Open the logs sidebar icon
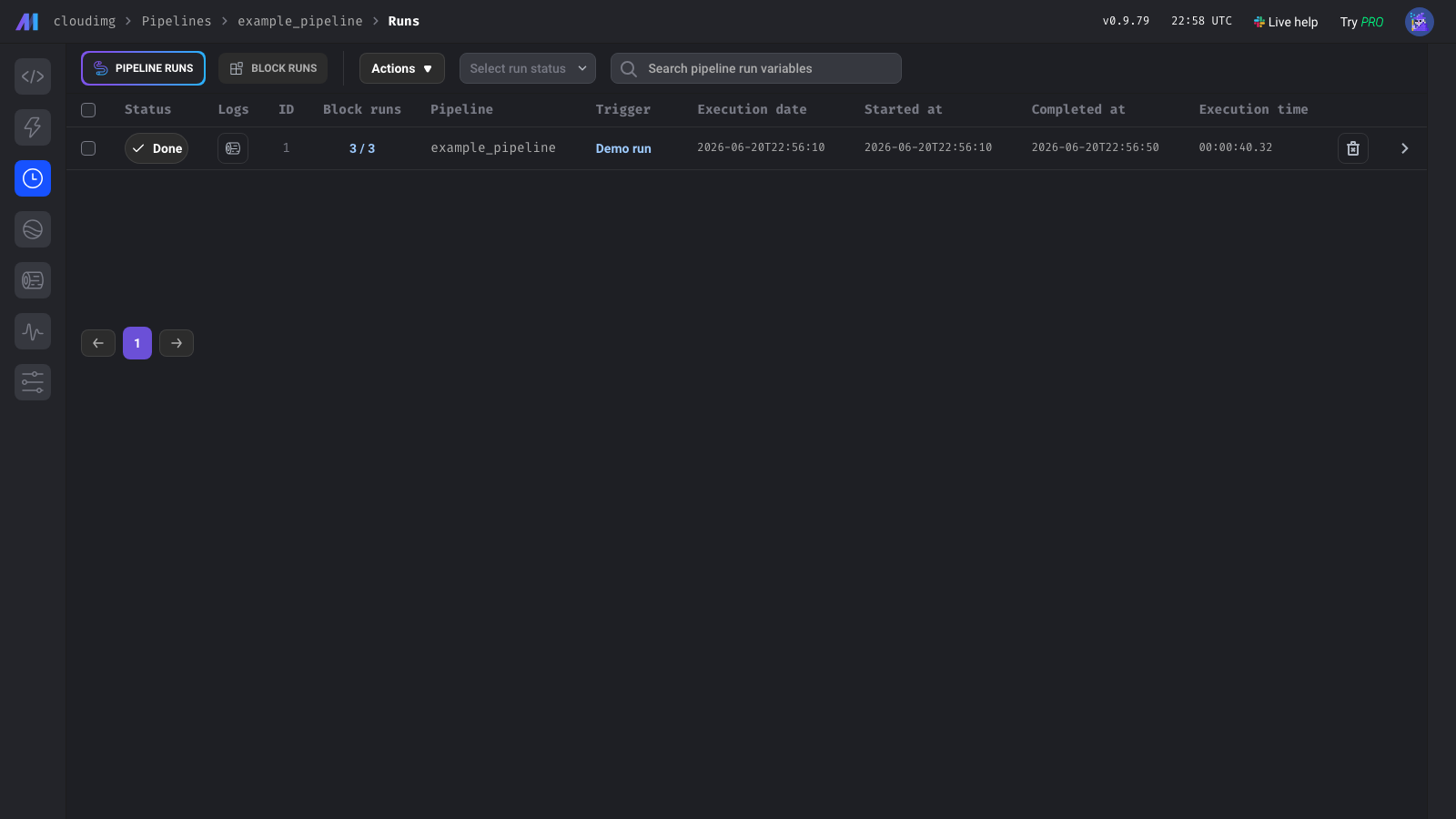Viewport: 1456px width, 819px height. point(33,280)
